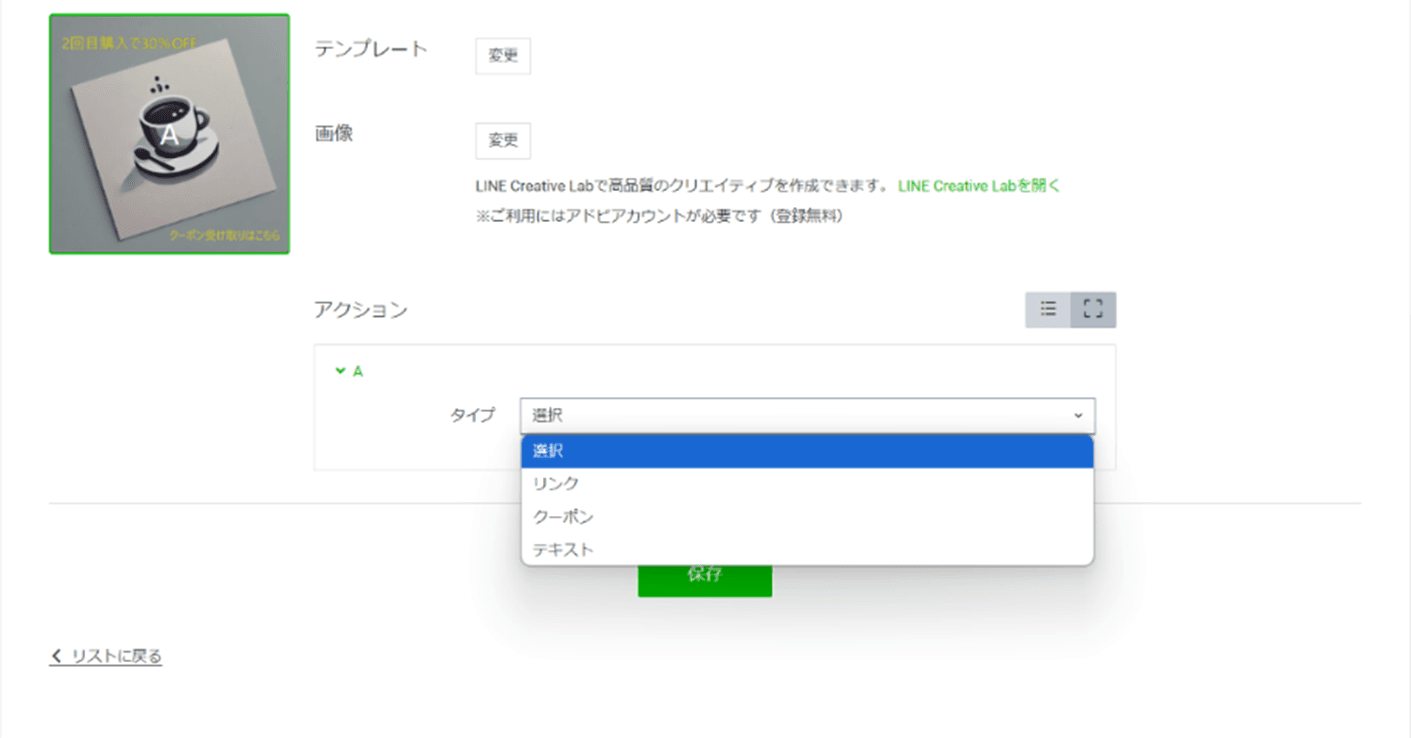1411x738 pixels.
Task: Open the LINE Creative Labを開く link
Action: 978,185
